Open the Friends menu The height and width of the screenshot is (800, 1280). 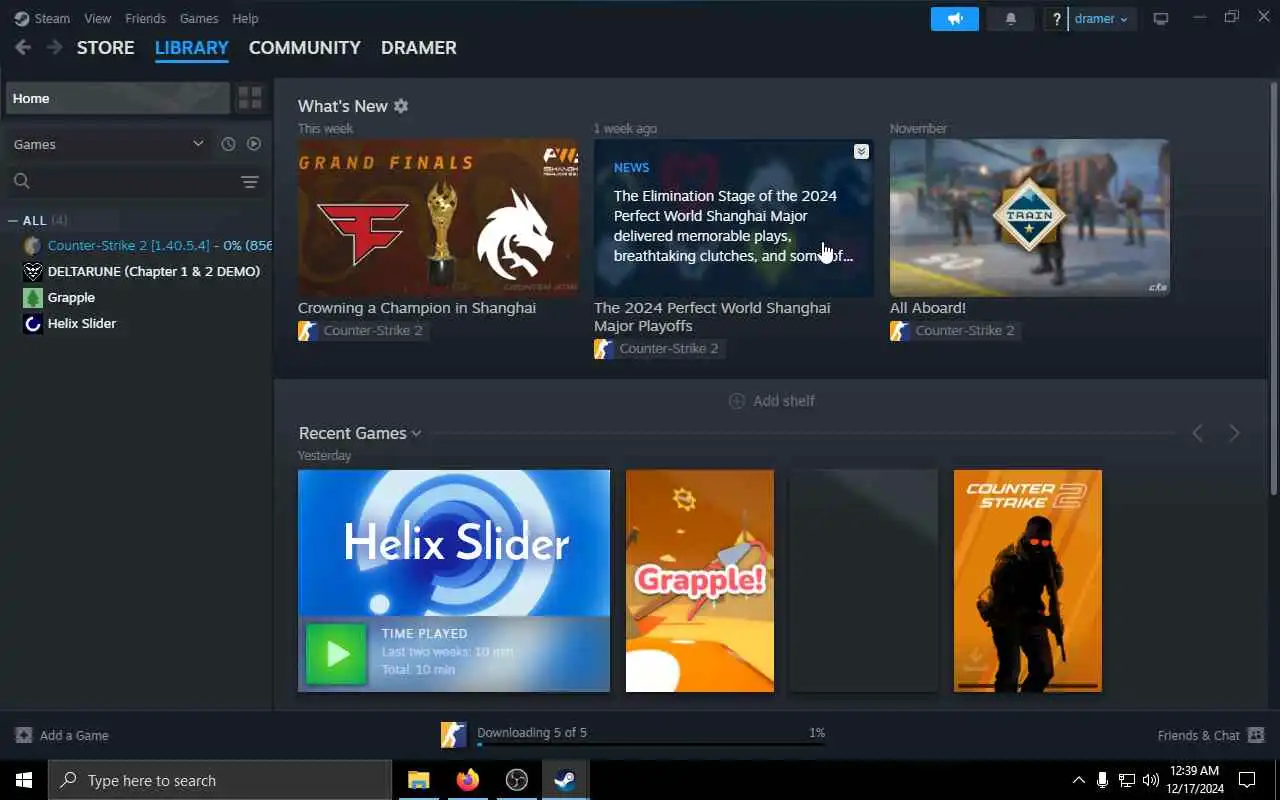(146, 19)
